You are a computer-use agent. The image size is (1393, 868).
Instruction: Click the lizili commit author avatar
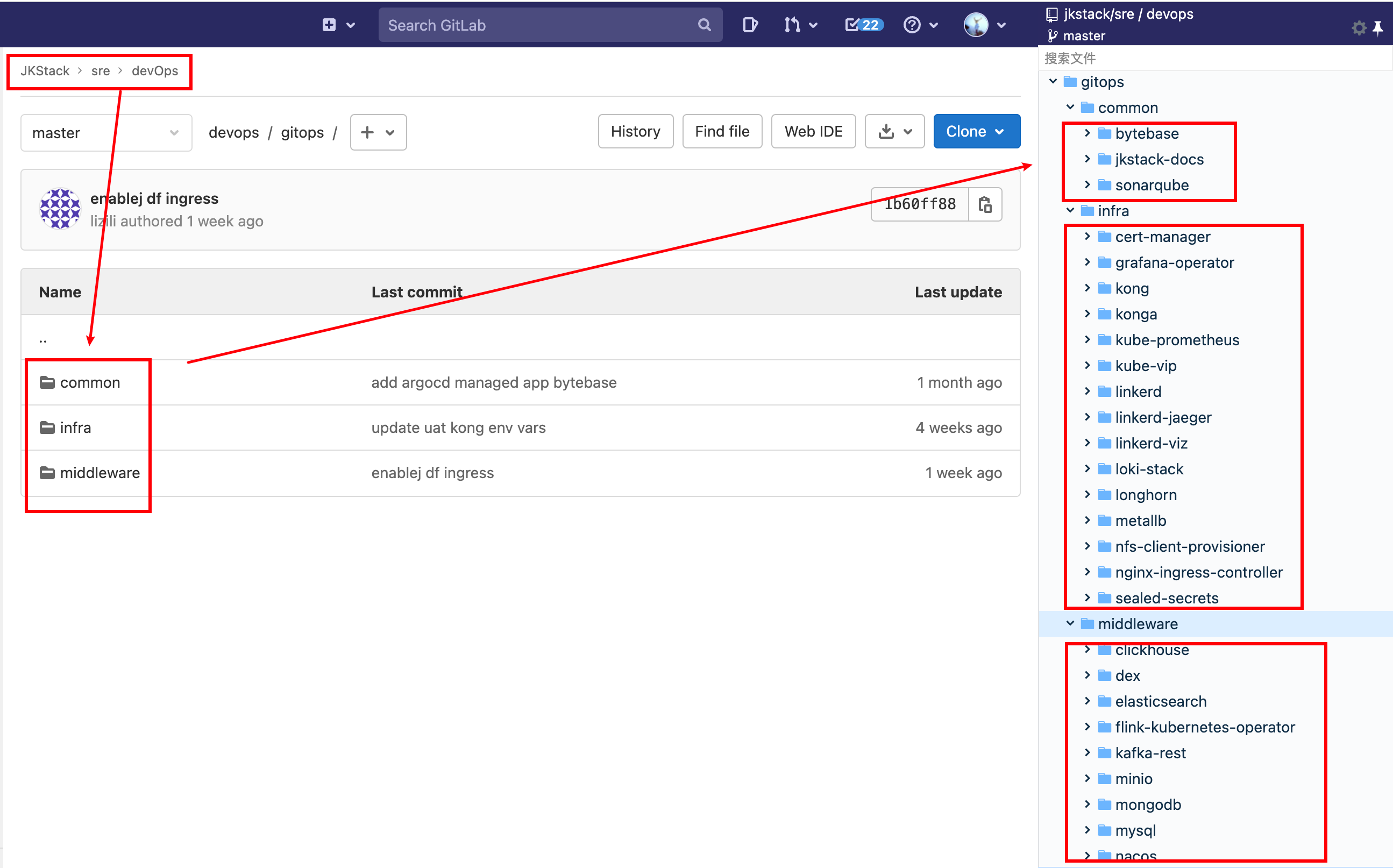coord(60,209)
